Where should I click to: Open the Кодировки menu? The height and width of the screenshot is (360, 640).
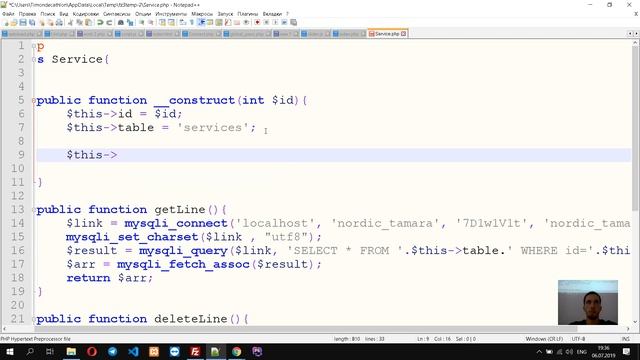click(85, 14)
